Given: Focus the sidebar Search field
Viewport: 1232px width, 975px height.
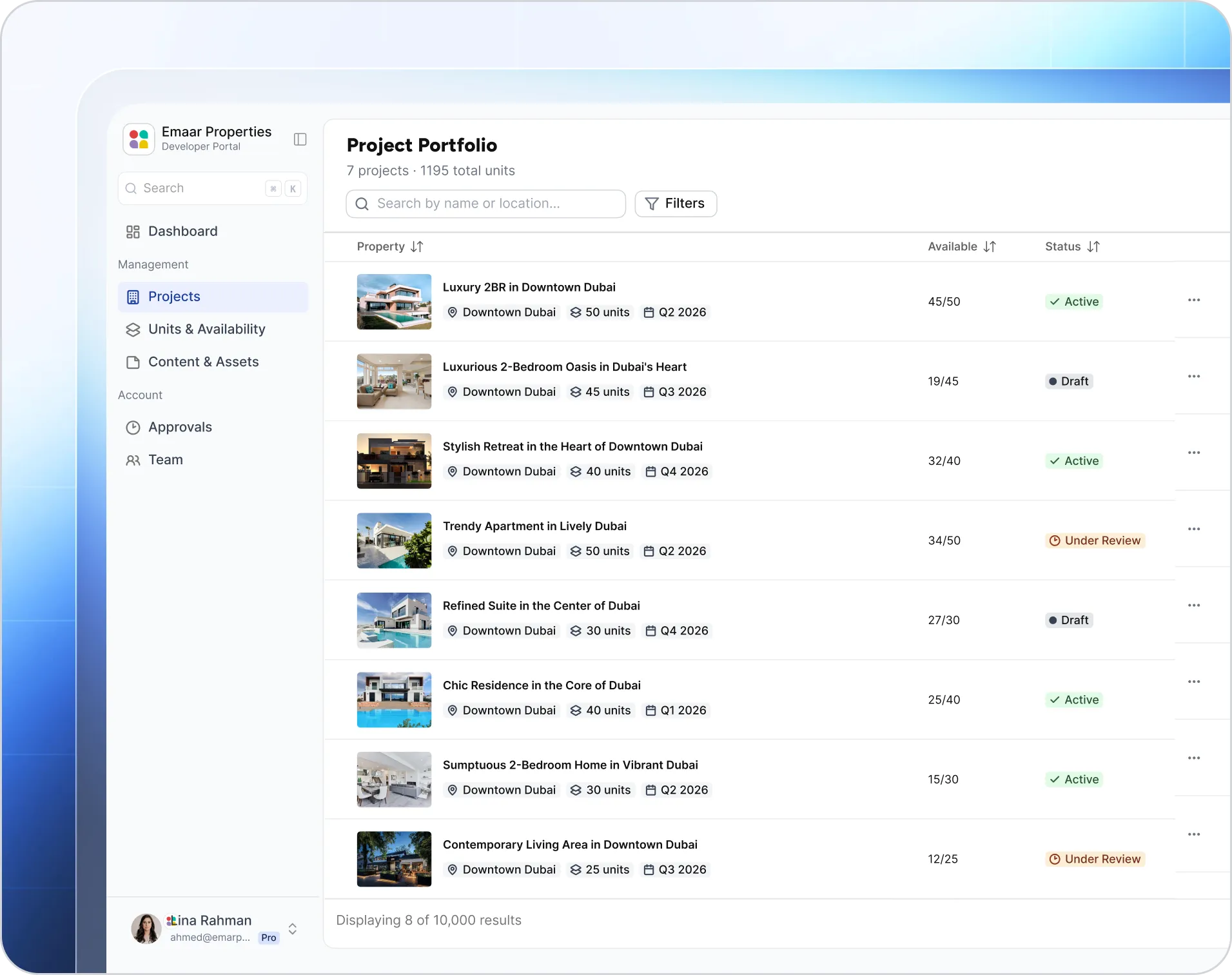Looking at the screenshot, I should (213, 188).
